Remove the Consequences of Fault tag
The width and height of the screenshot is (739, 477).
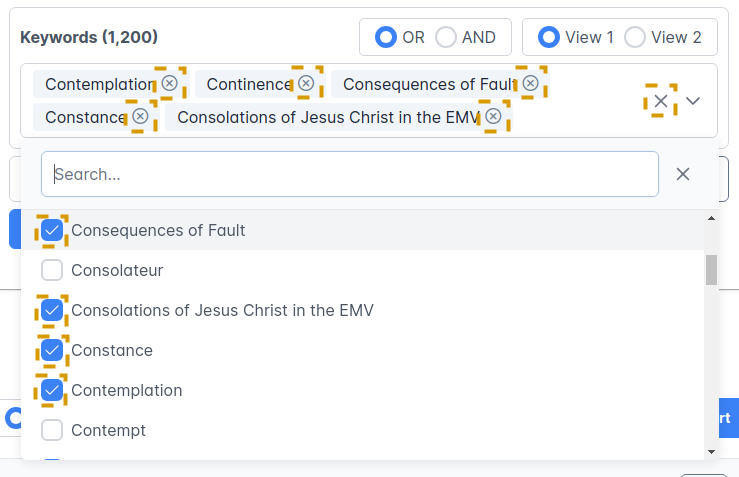click(530, 83)
